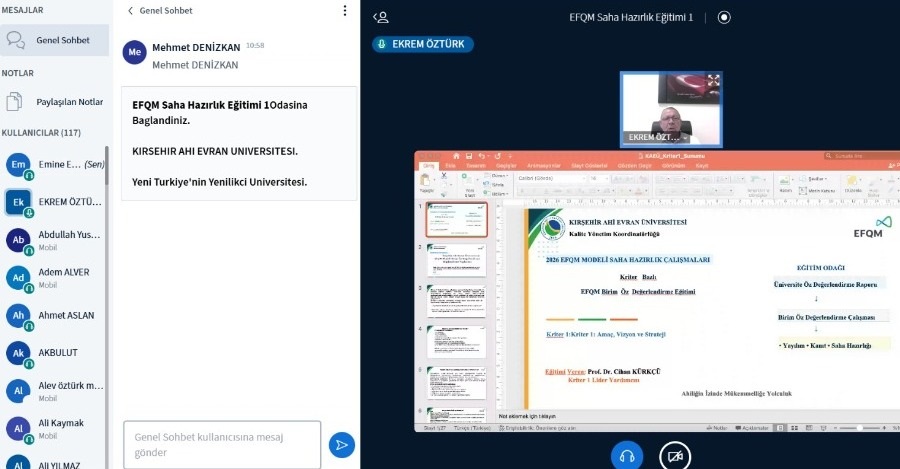Viewport: 900px width, 469px height.
Task: Open the Şekiller shapes dropdown
Action: [814, 179]
